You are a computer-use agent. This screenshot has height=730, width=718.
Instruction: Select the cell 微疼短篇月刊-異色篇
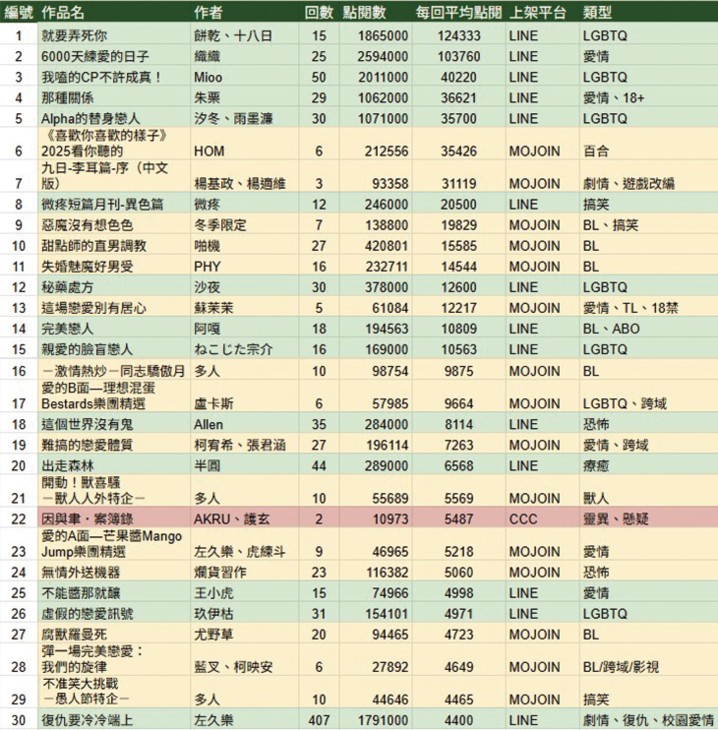coord(102,204)
